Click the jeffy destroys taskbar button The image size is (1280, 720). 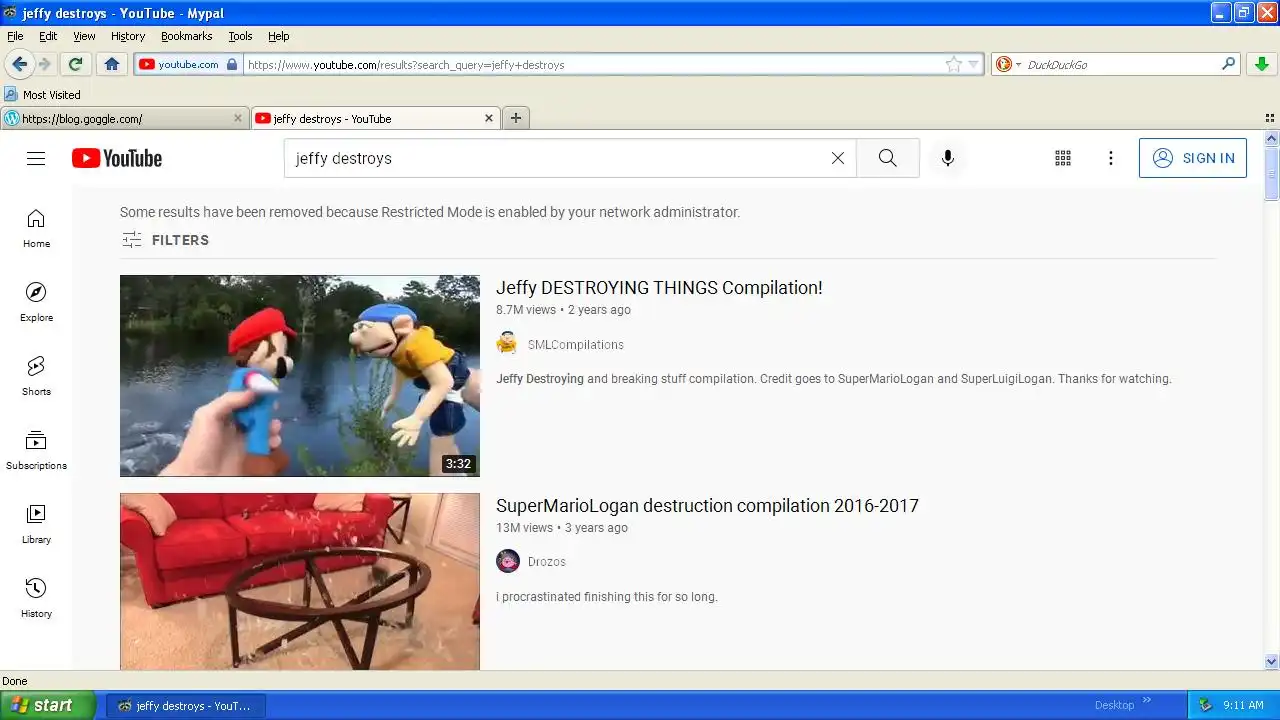click(186, 705)
